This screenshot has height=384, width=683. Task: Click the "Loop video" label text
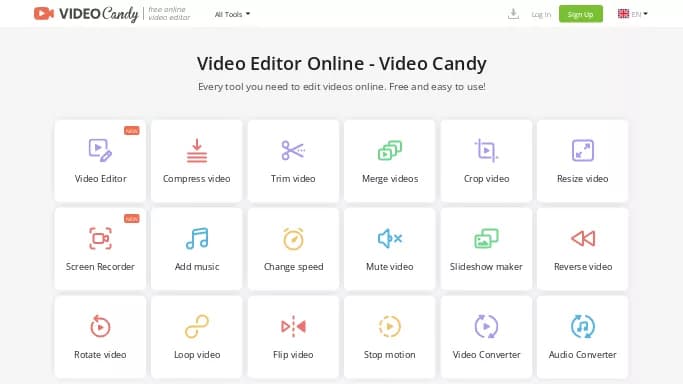tap(197, 355)
